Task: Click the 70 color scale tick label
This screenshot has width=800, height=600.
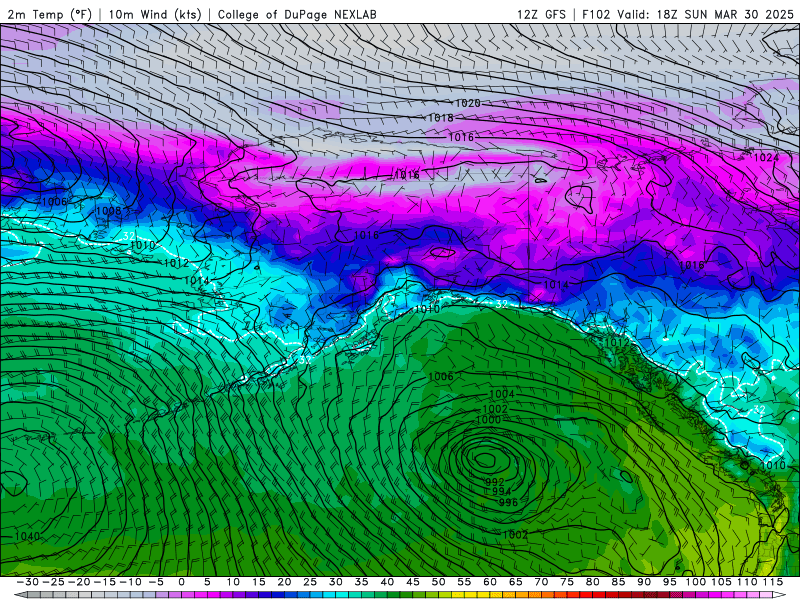Action: tap(541, 582)
